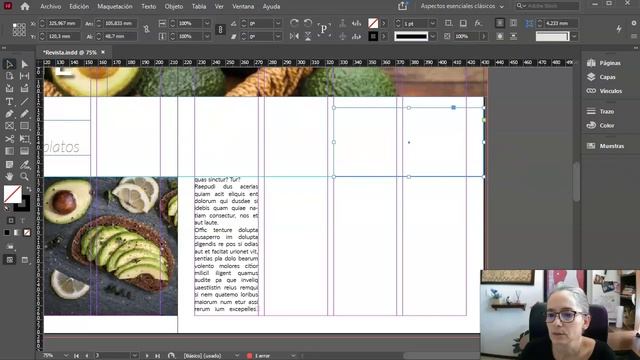Select the Zoom tool magnifier

point(24,177)
